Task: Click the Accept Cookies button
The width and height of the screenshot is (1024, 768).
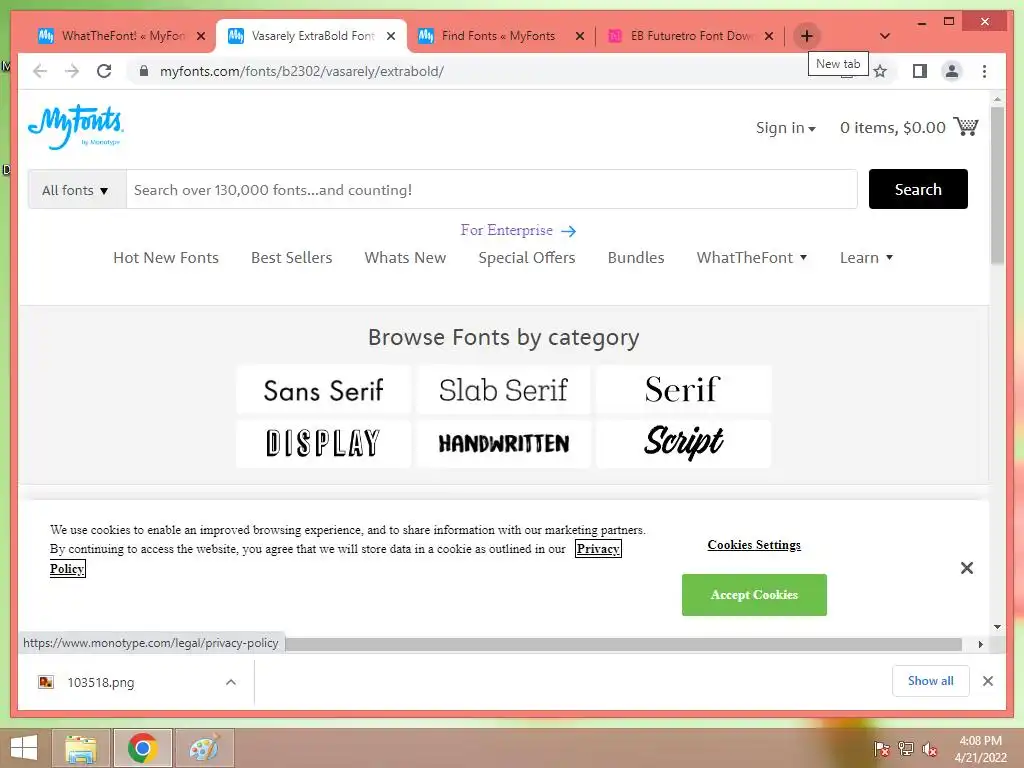Action: tap(754, 595)
